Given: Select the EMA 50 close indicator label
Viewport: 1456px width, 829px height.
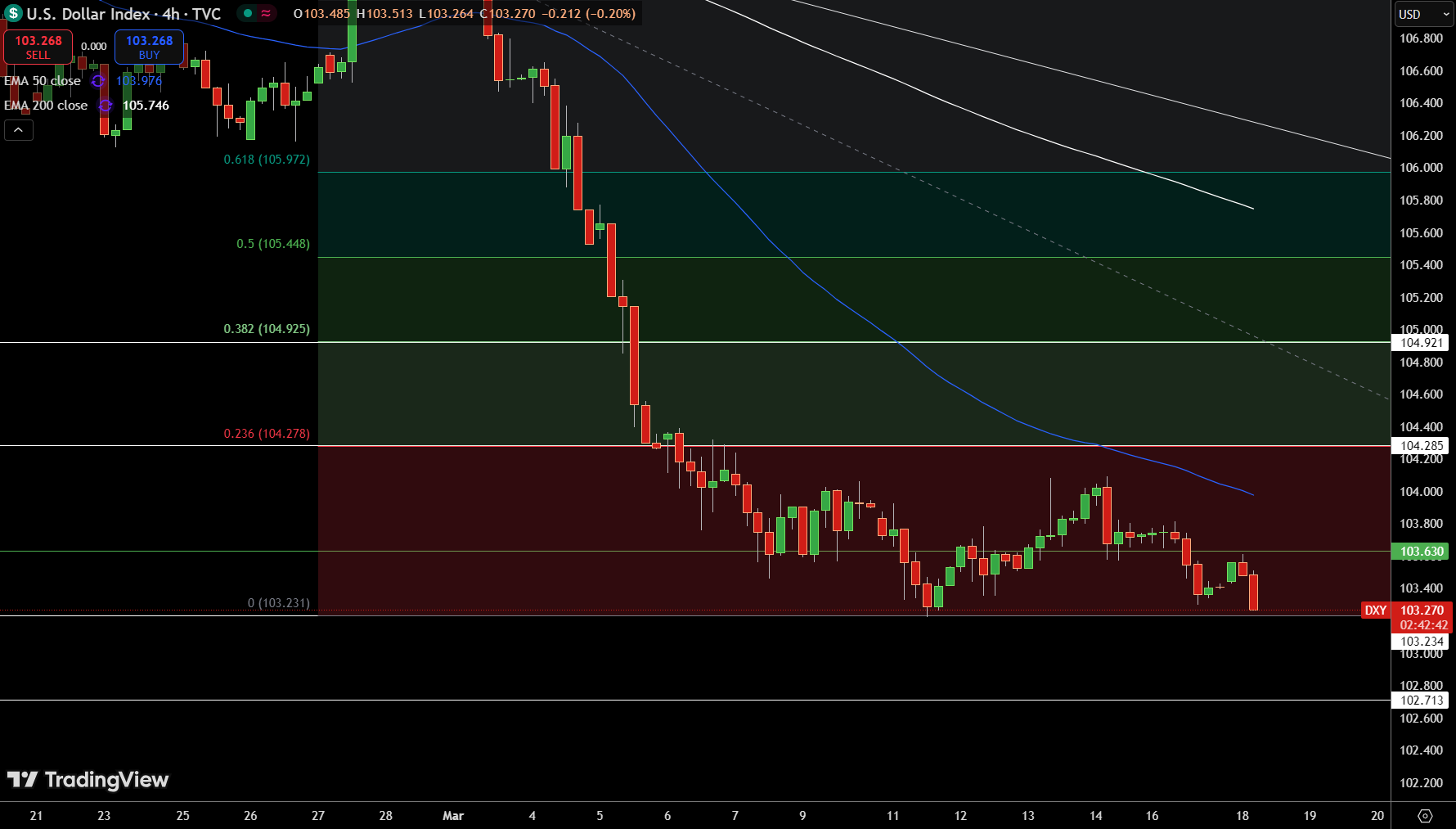Looking at the screenshot, I should tap(43, 81).
